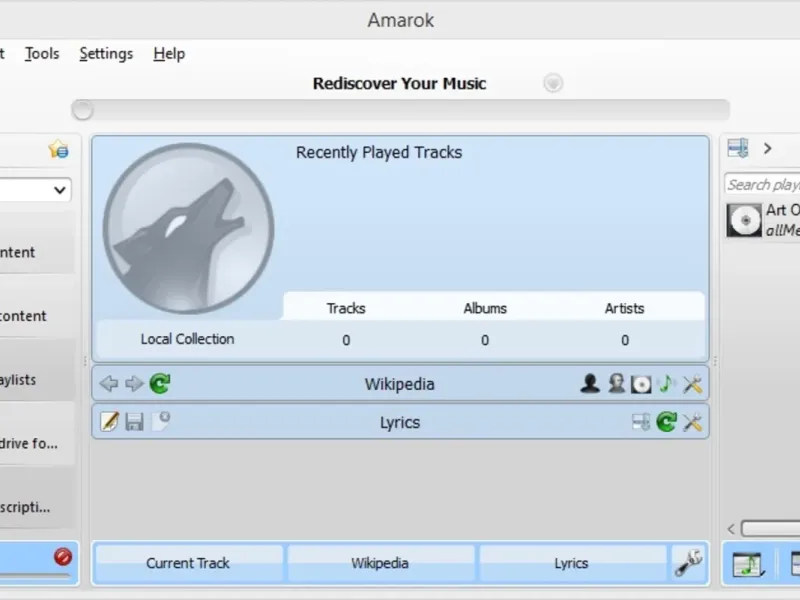Toggle lyrics auto-scroll icon

click(641, 422)
